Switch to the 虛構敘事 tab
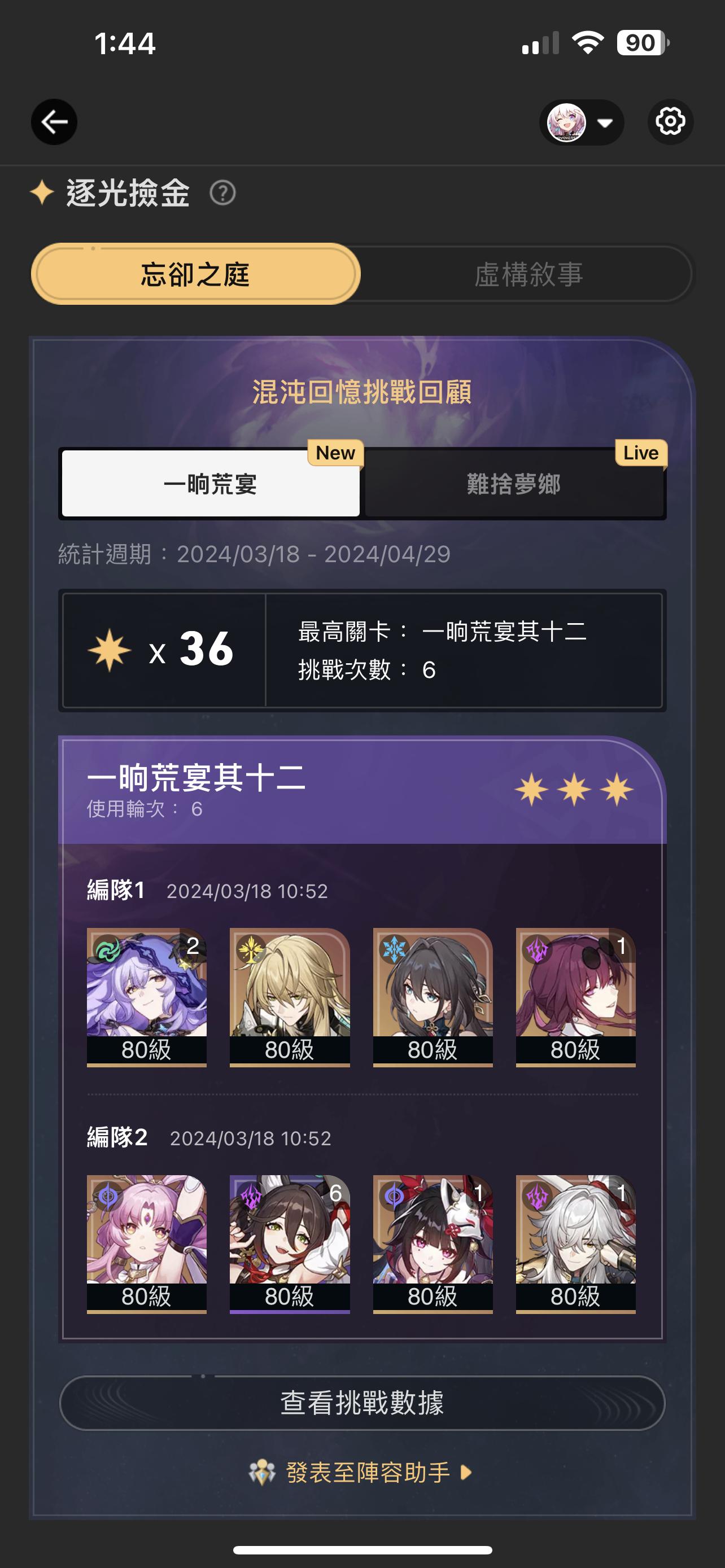Viewport: 725px width, 1568px height. [529, 274]
